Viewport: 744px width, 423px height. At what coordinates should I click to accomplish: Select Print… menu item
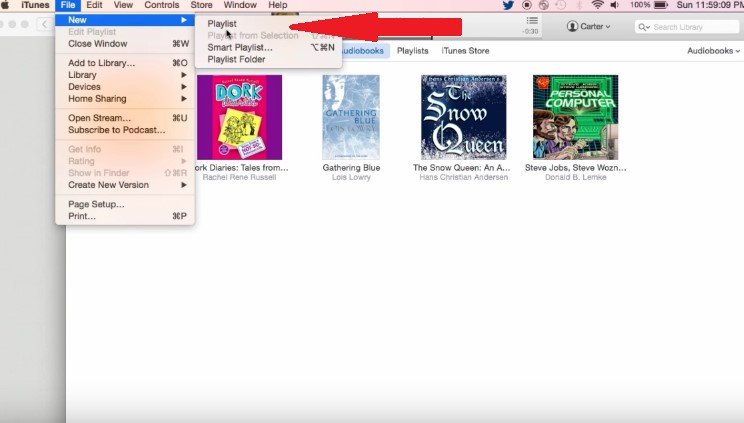tap(125, 216)
